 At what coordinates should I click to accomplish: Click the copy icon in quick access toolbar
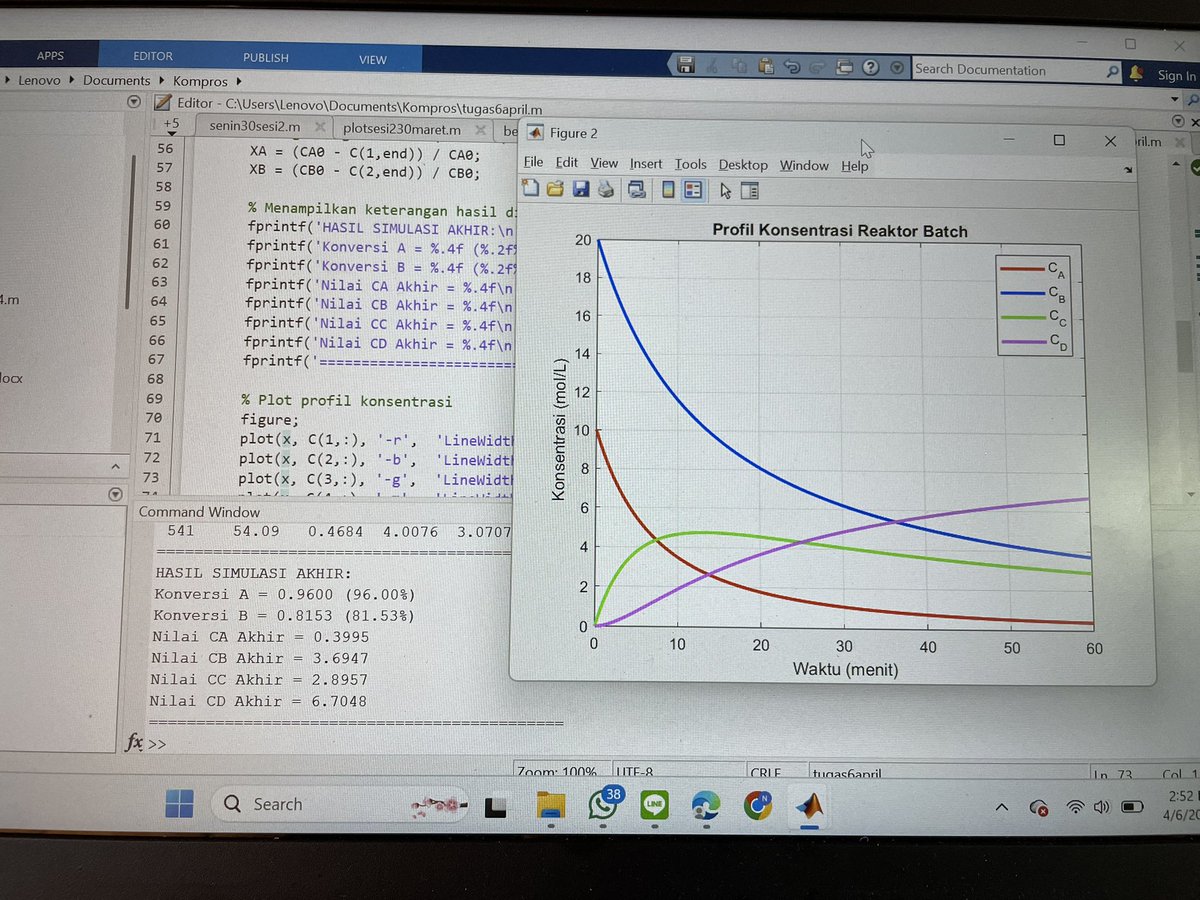[739, 67]
